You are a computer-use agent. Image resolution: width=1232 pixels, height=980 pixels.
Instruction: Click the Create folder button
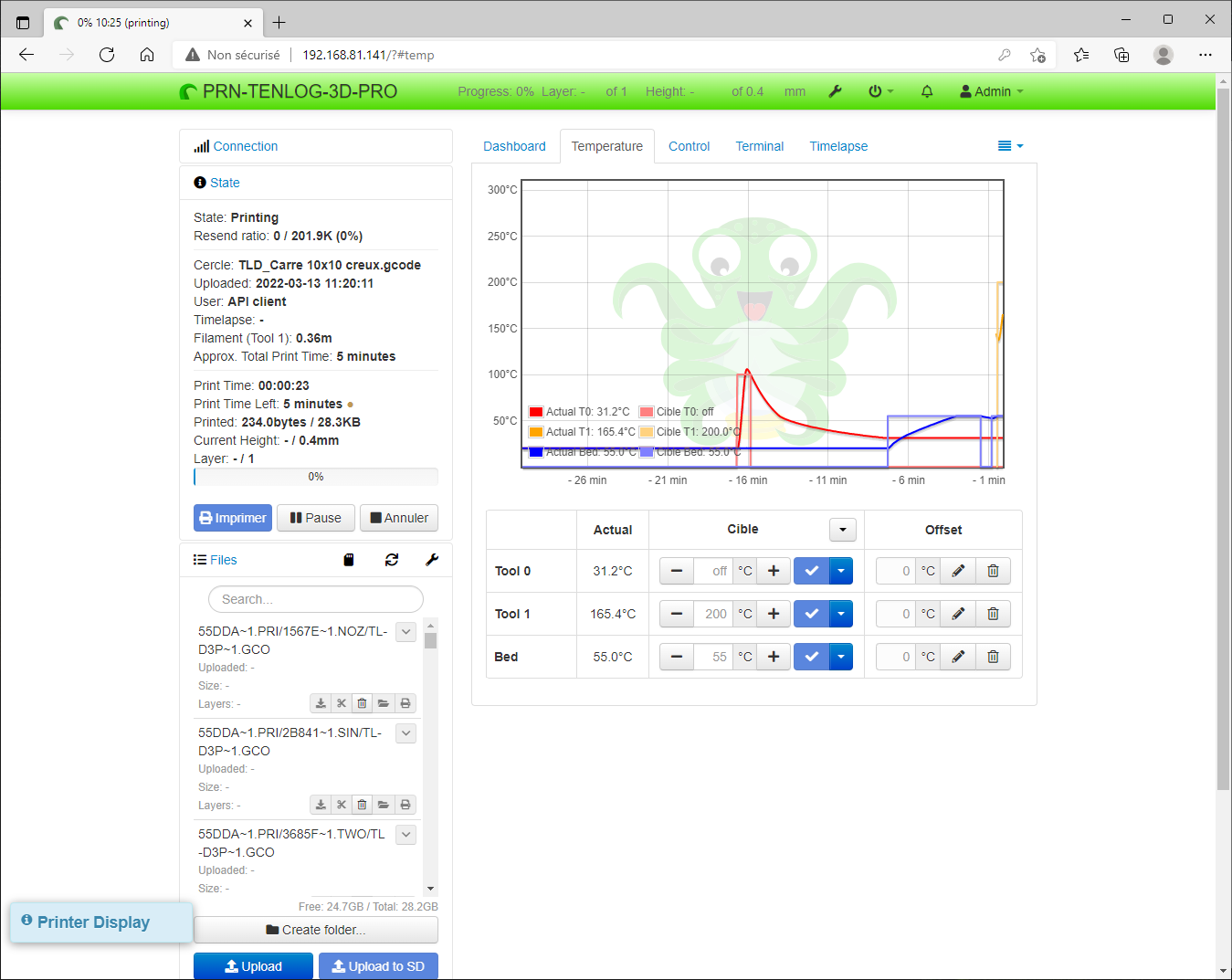(316, 930)
